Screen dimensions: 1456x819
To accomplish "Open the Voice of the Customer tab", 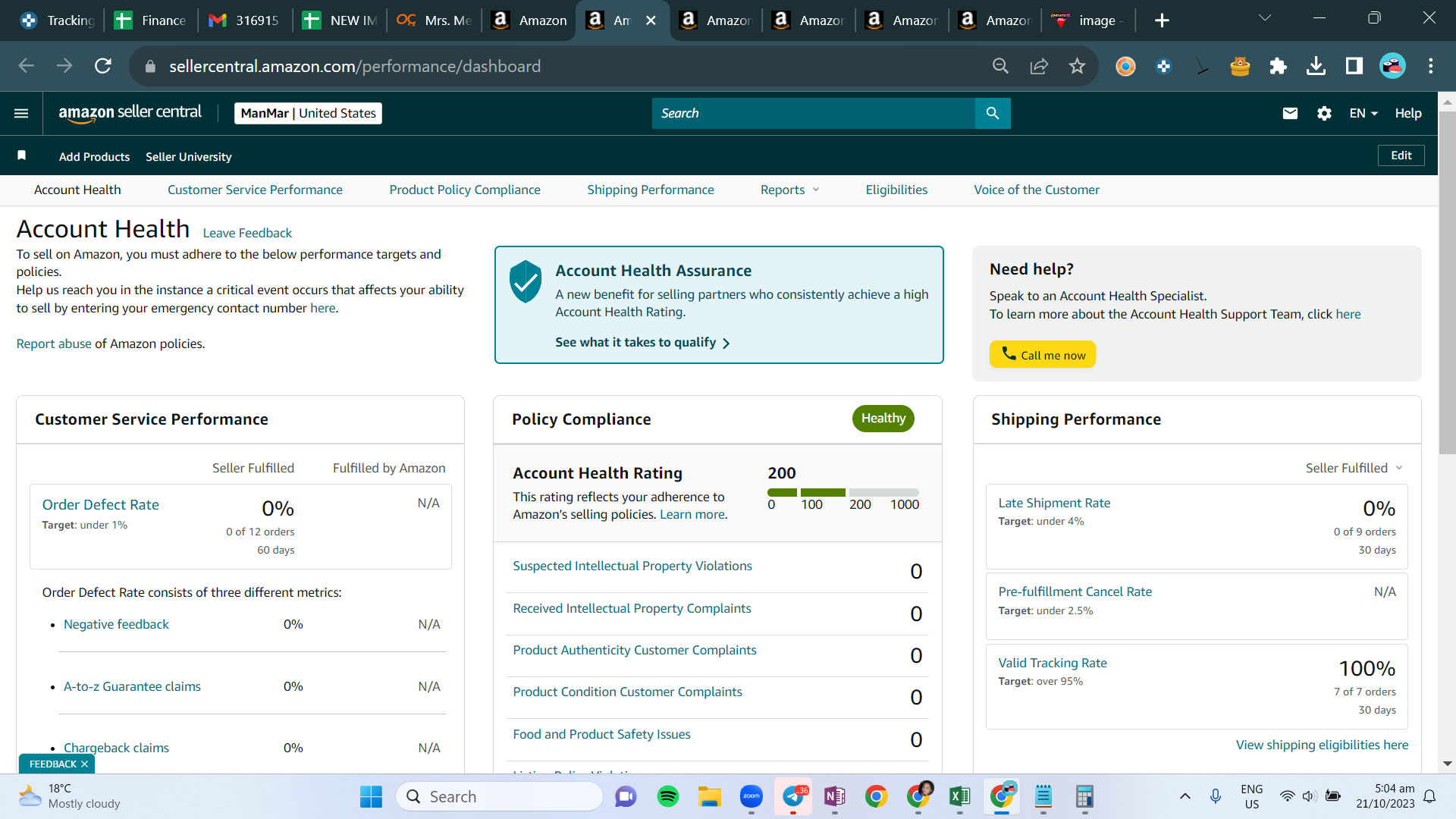I will tap(1036, 190).
